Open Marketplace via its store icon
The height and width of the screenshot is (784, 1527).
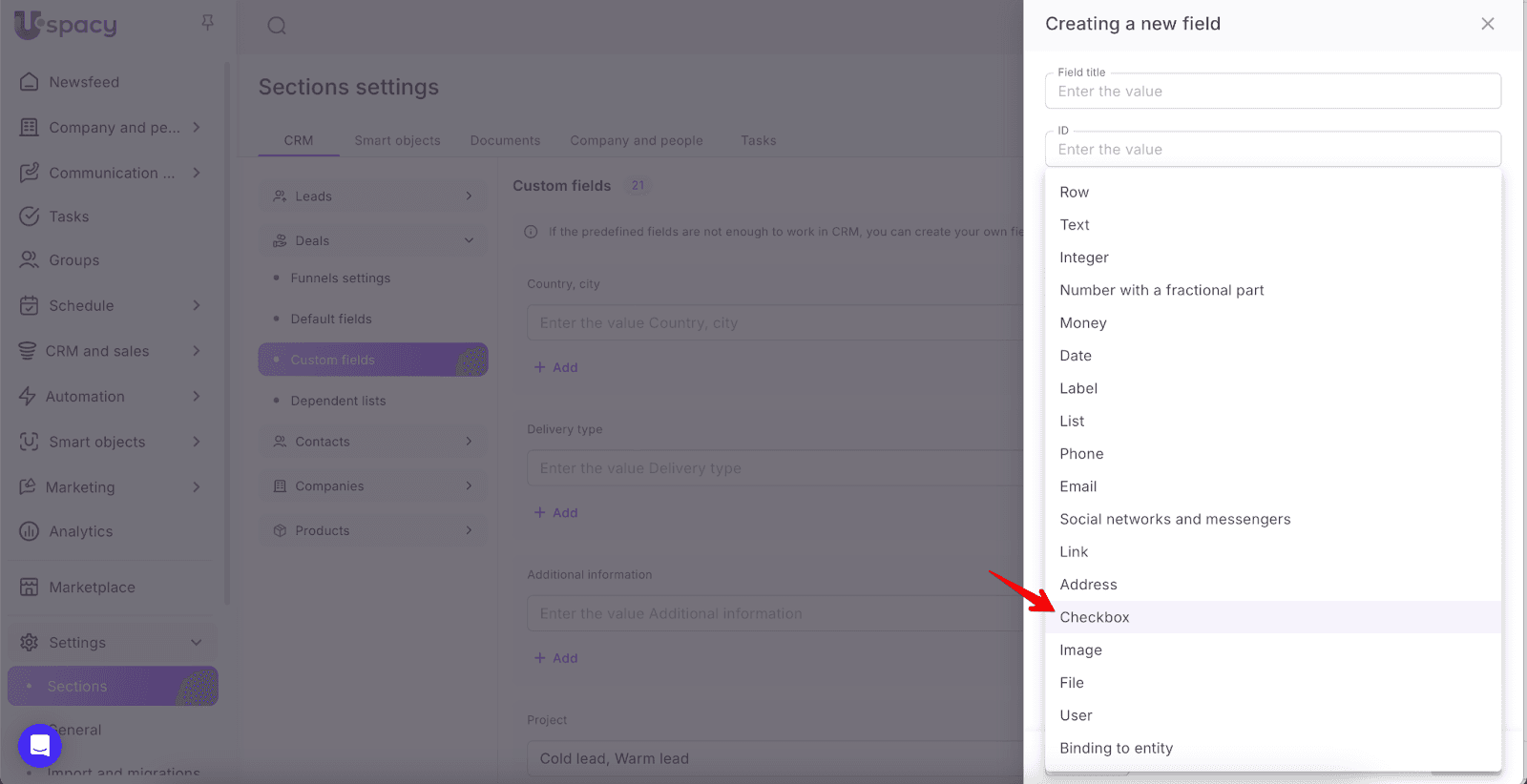click(x=30, y=588)
